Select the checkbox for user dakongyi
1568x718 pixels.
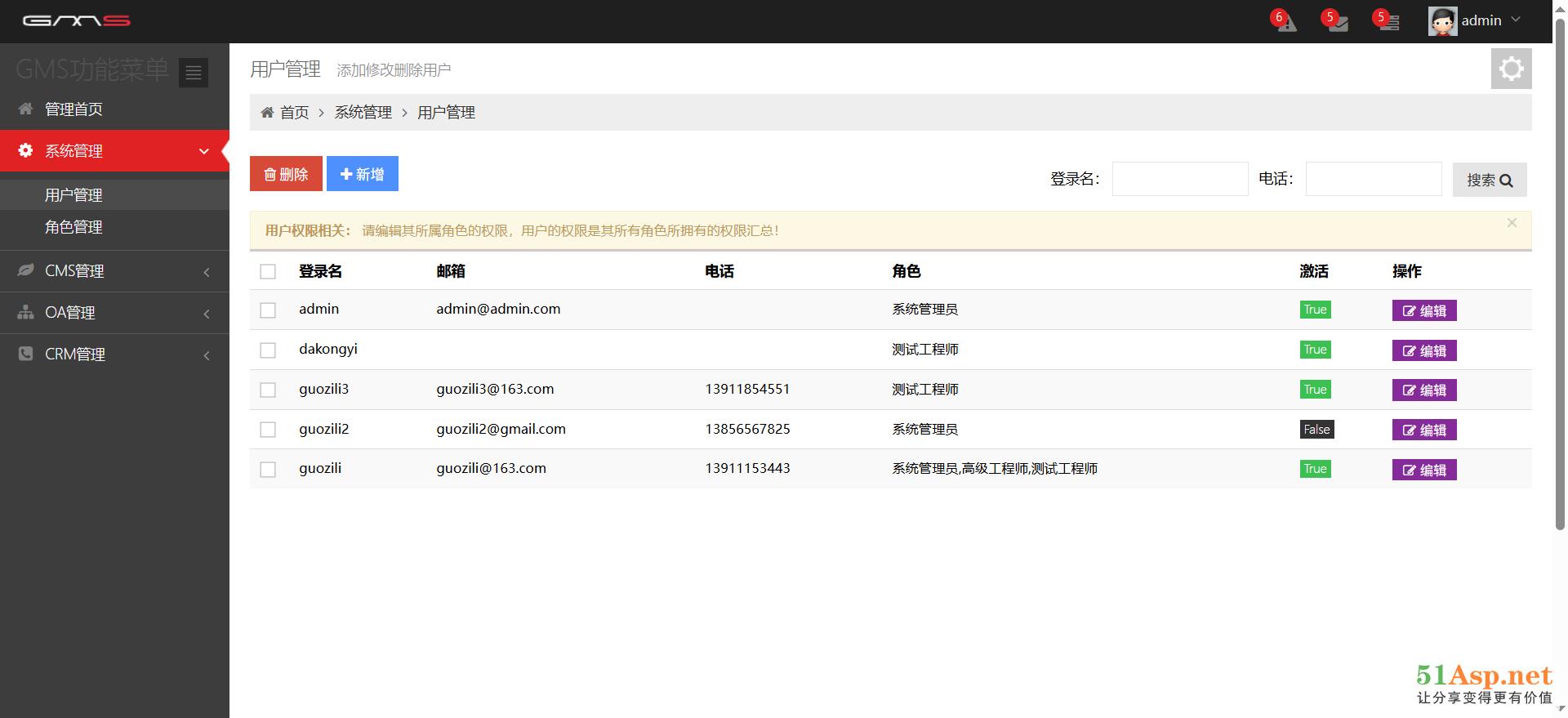pos(268,350)
